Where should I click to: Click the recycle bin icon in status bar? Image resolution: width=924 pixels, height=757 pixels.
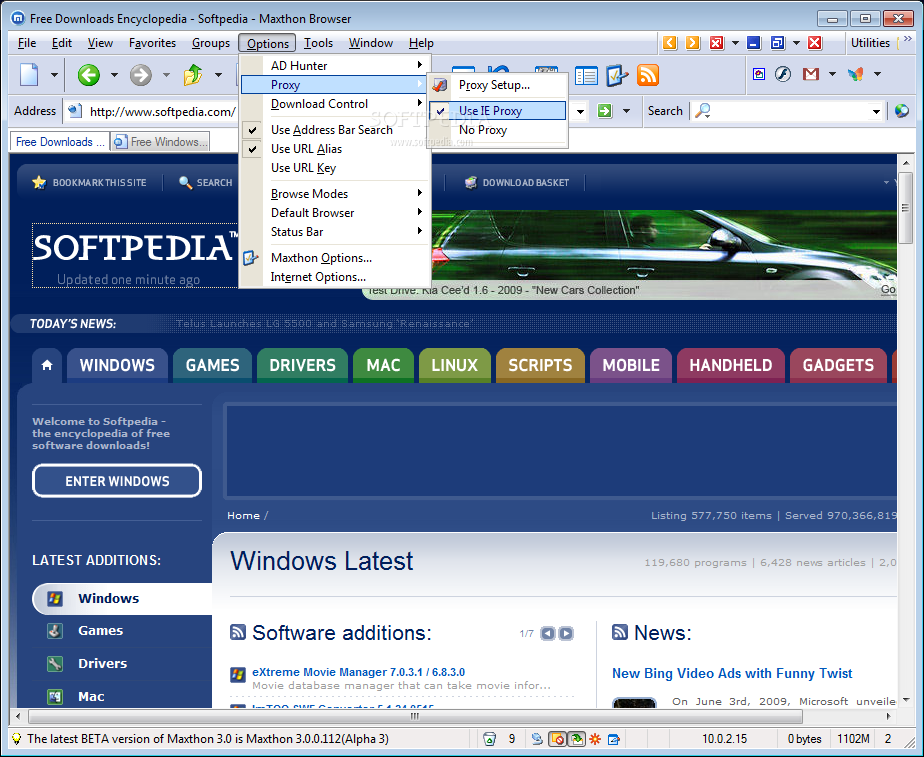click(x=489, y=739)
